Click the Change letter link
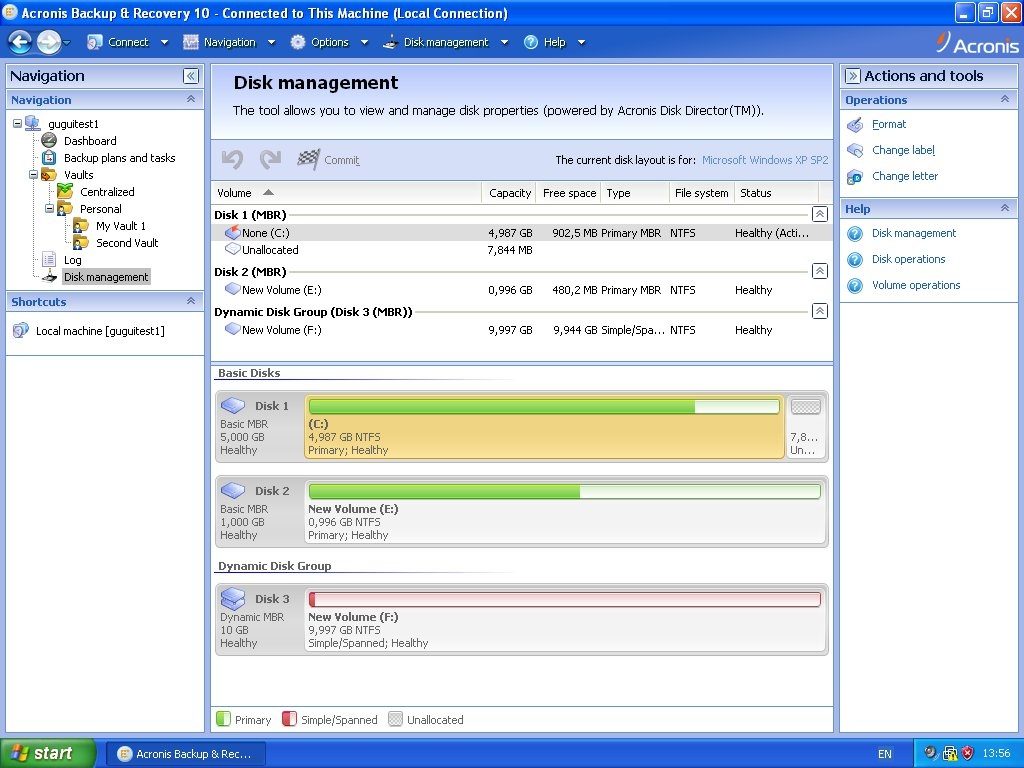Image resolution: width=1024 pixels, height=768 pixels. pyautogui.click(x=904, y=176)
